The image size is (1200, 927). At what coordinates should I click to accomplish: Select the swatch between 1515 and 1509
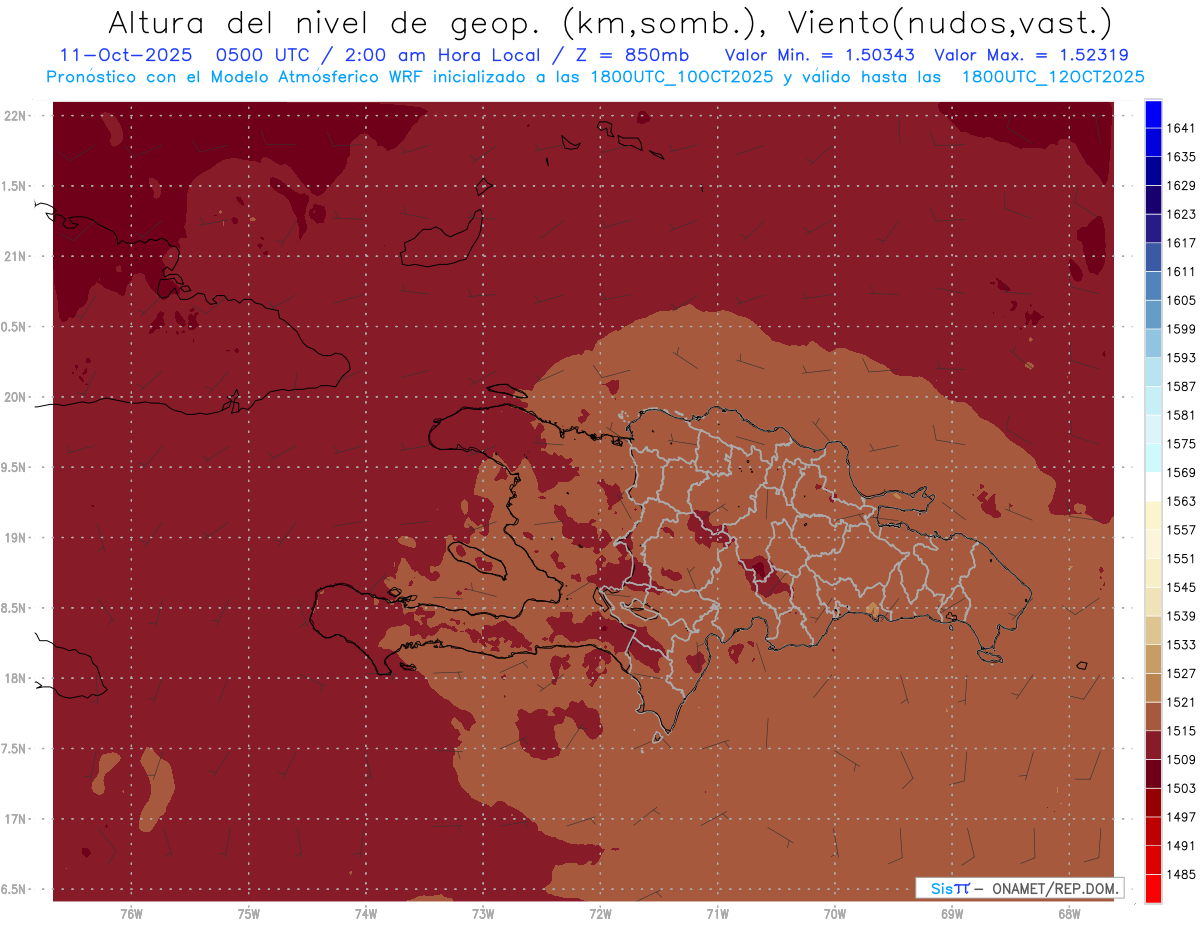pyautogui.click(x=1153, y=745)
